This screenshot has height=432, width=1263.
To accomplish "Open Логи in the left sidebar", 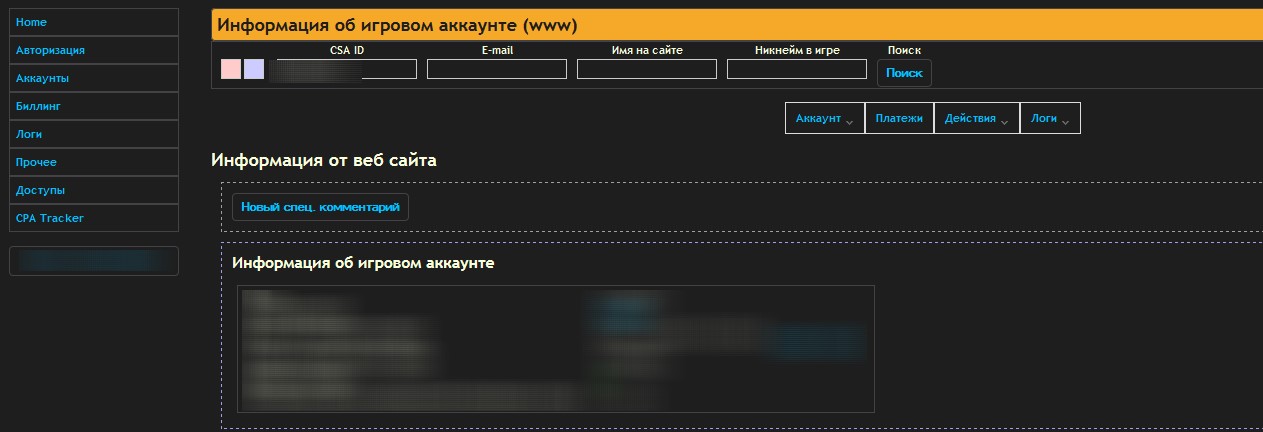I will pyautogui.click(x=94, y=134).
